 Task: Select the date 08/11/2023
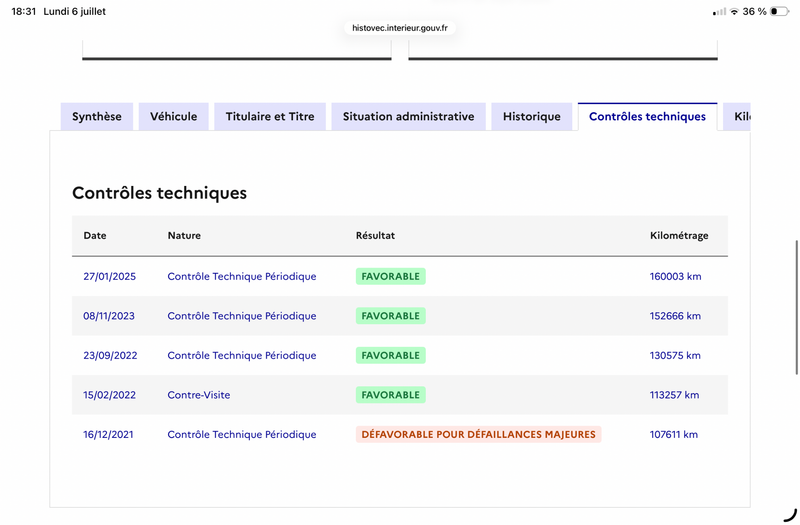pos(109,316)
